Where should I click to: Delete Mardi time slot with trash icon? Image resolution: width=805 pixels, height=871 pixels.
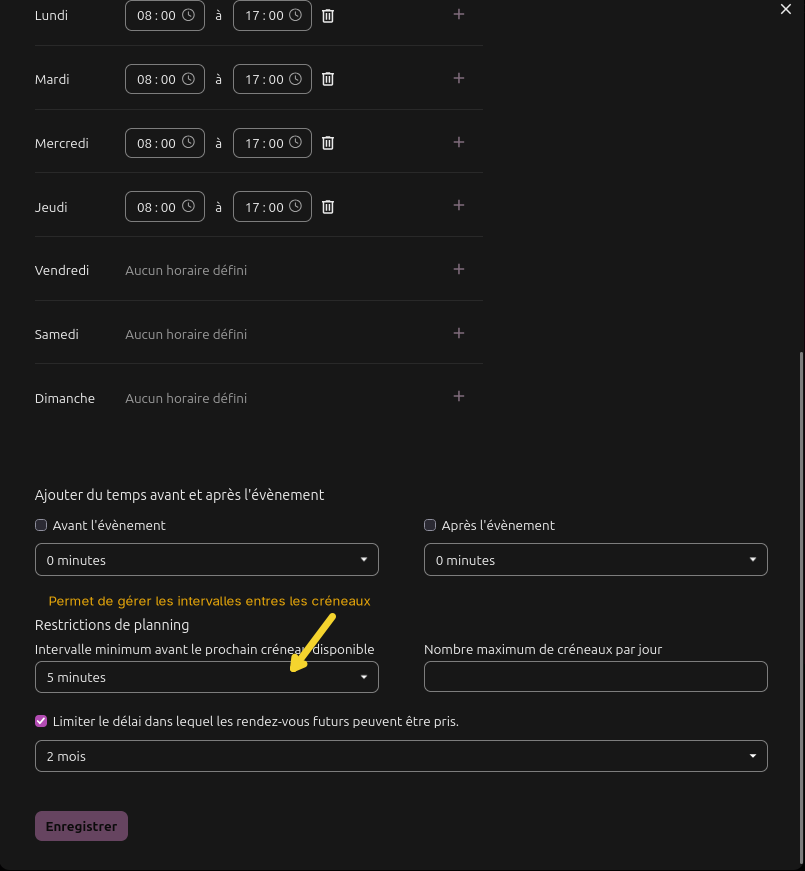[x=328, y=79]
